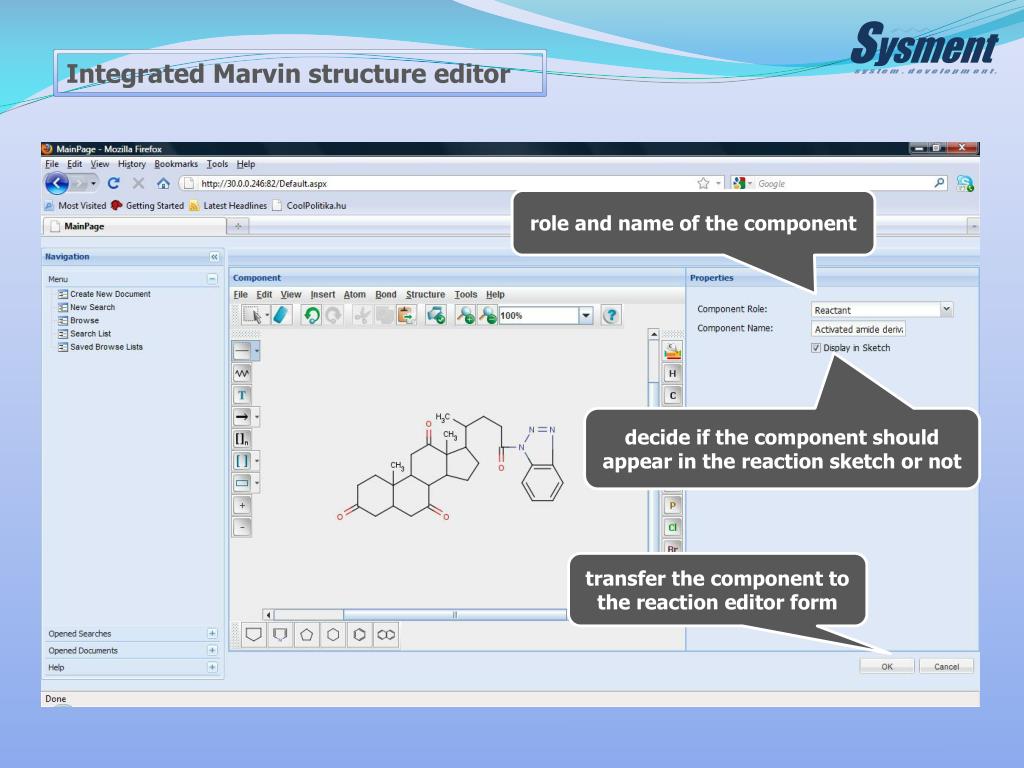The image size is (1024, 768).
Task: Click the greyed Redo arrow
Action: (x=334, y=315)
